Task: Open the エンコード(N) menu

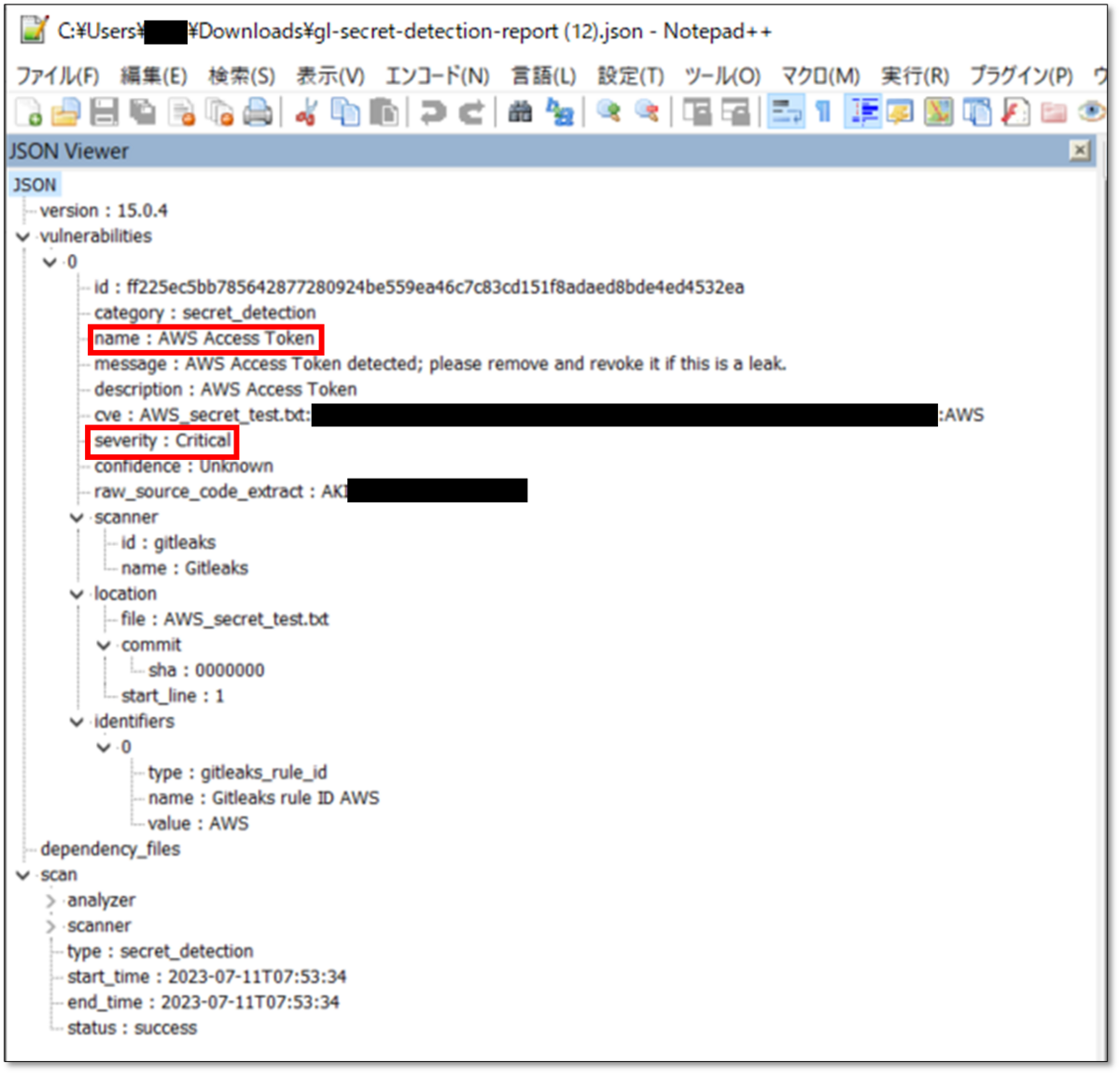Action: tap(438, 76)
